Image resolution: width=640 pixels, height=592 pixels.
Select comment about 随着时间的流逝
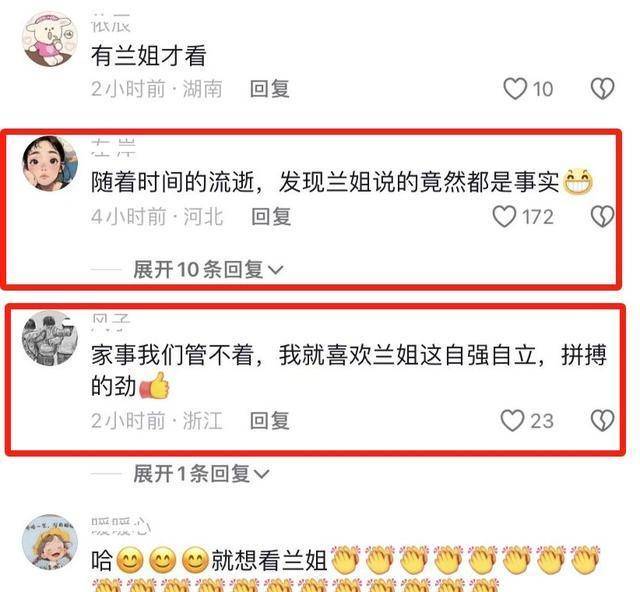342,182
